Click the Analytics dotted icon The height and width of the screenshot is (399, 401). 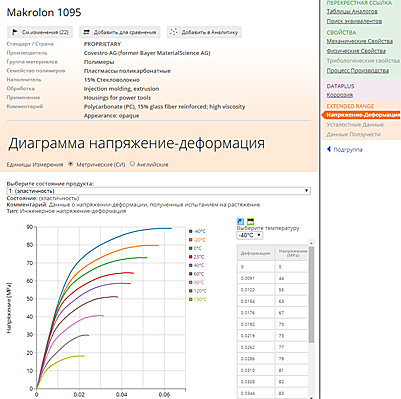174,32
